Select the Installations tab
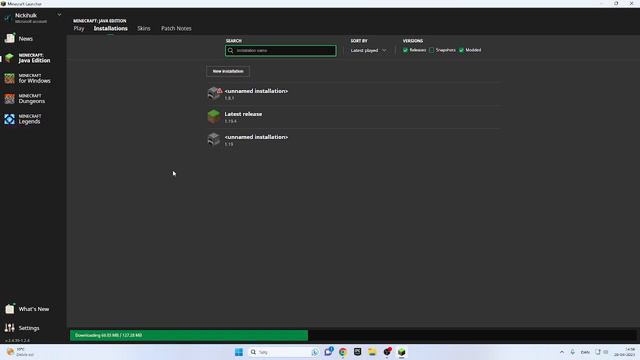The image size is (640, 360). pos(111,28)
